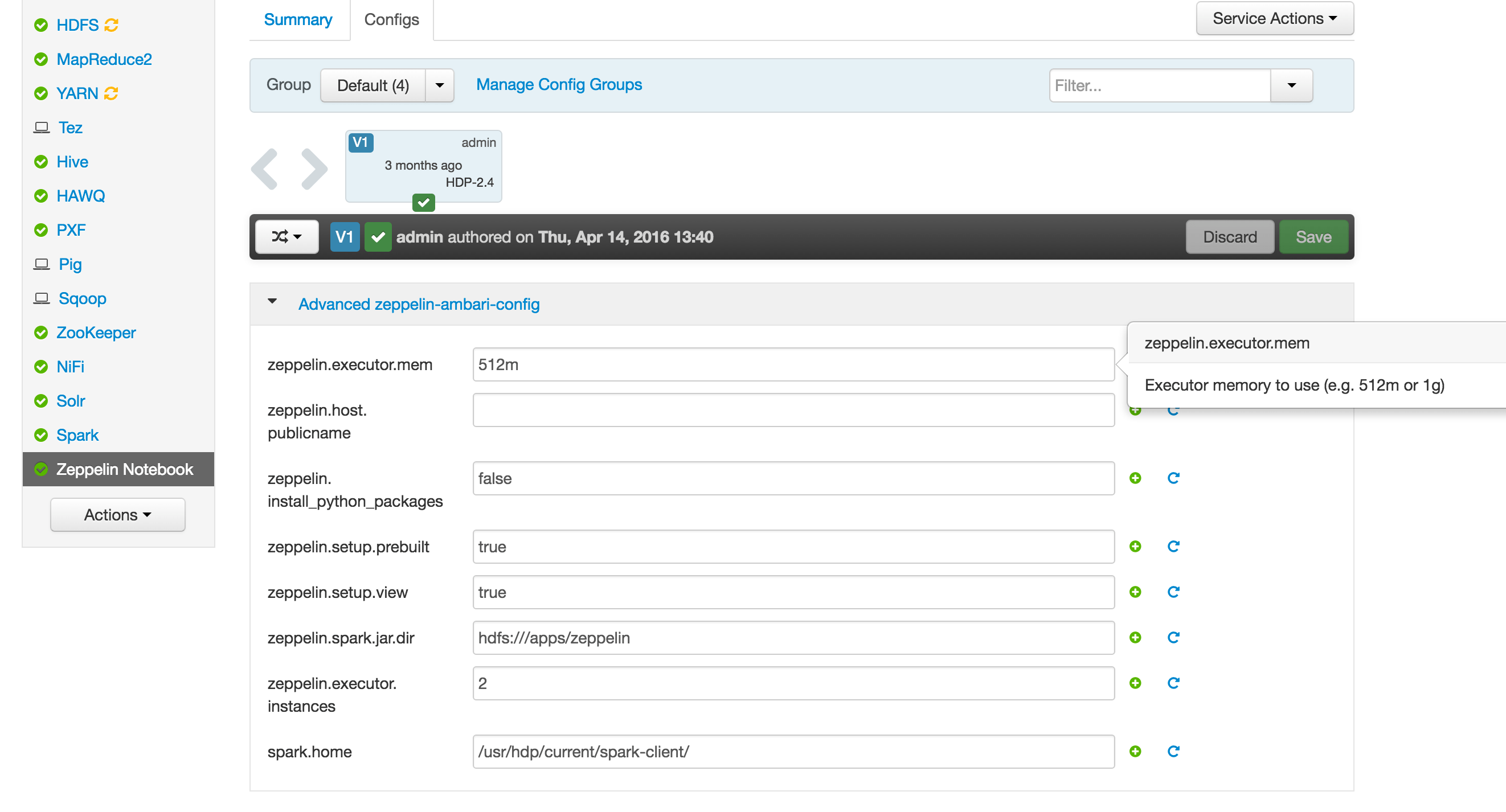The height and width of the screenshot is (812, 1506).
Task: Open the Default (4) group dropdown
Action: point(440,85)
